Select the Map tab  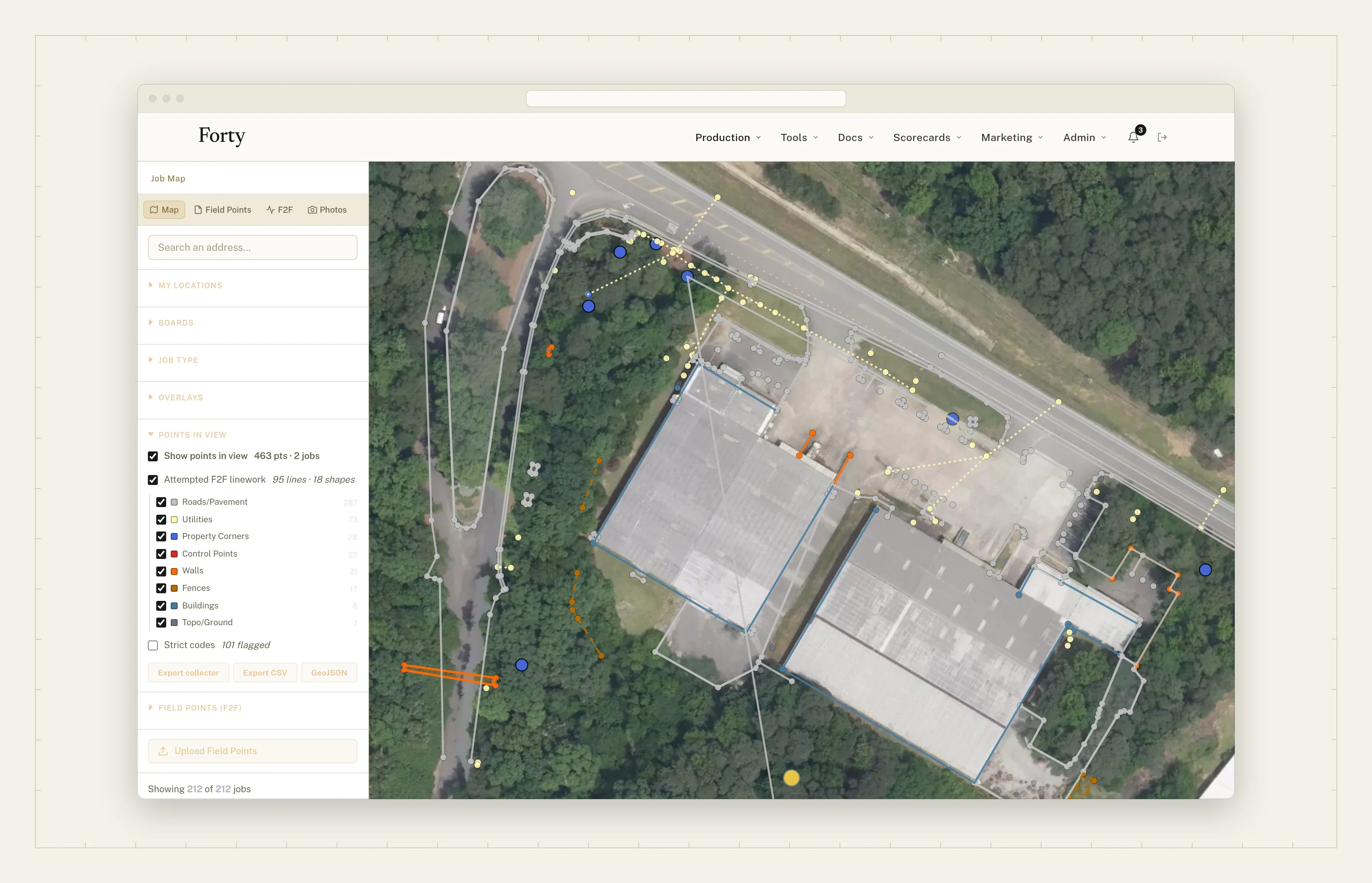click(x=165, y=210)
